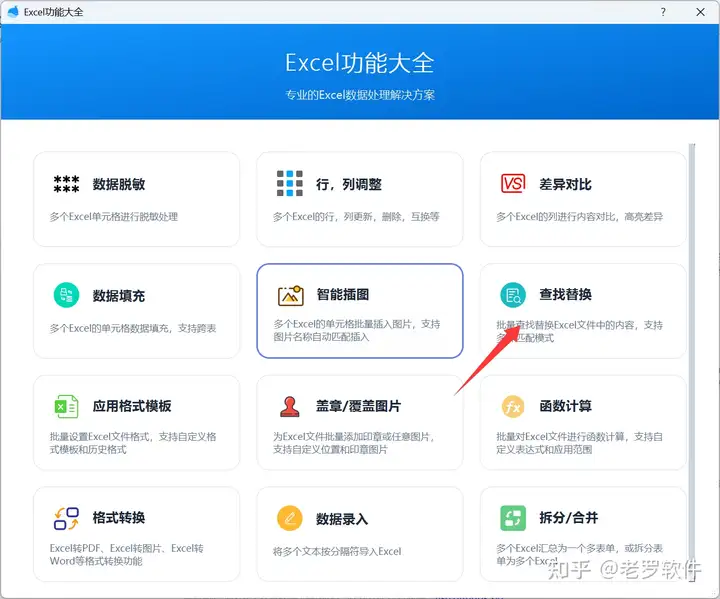Open the 查找替换 title text

tap(565, 294)
